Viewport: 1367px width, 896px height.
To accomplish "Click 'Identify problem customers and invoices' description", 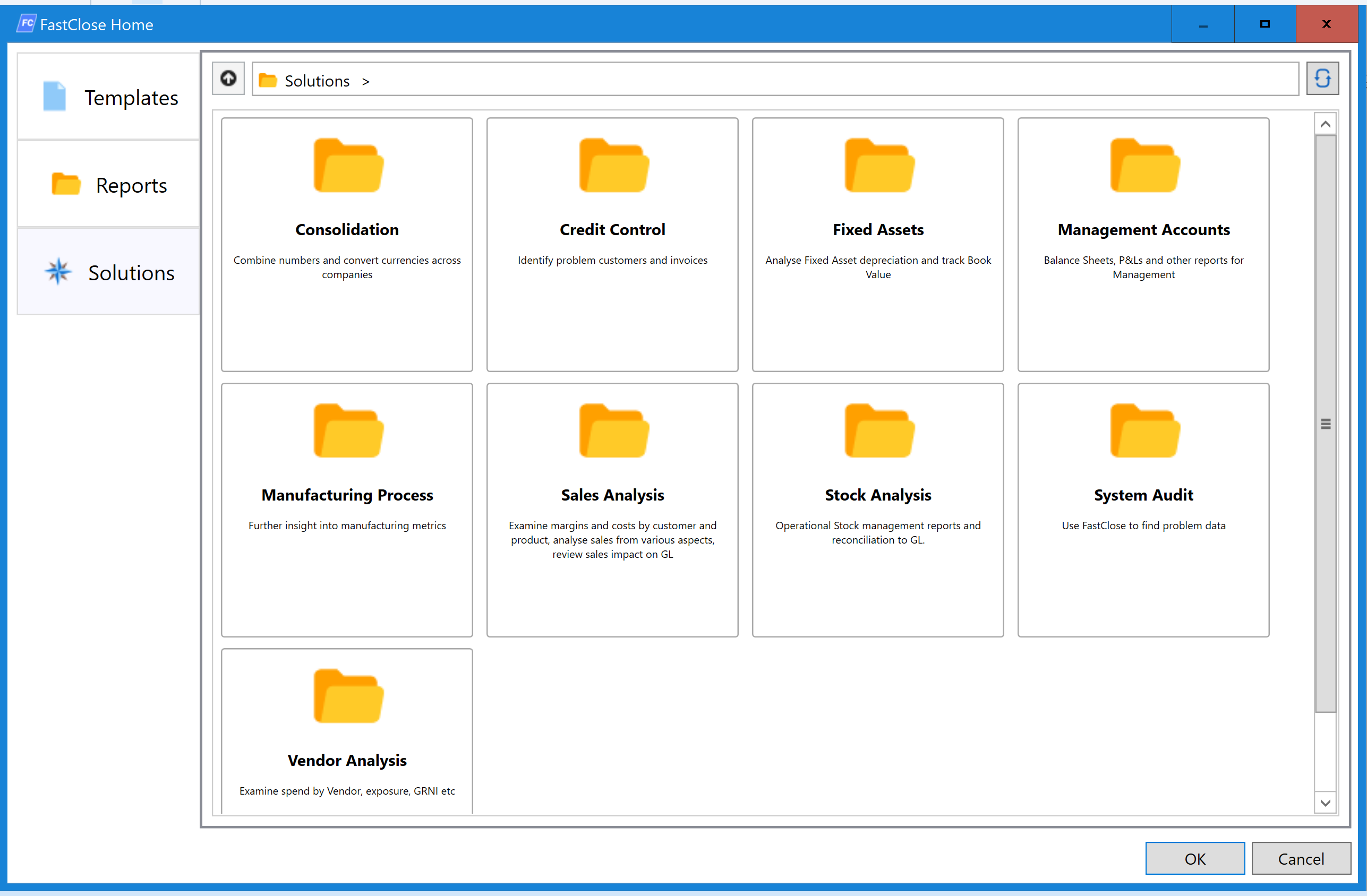I will click(613, 260).
